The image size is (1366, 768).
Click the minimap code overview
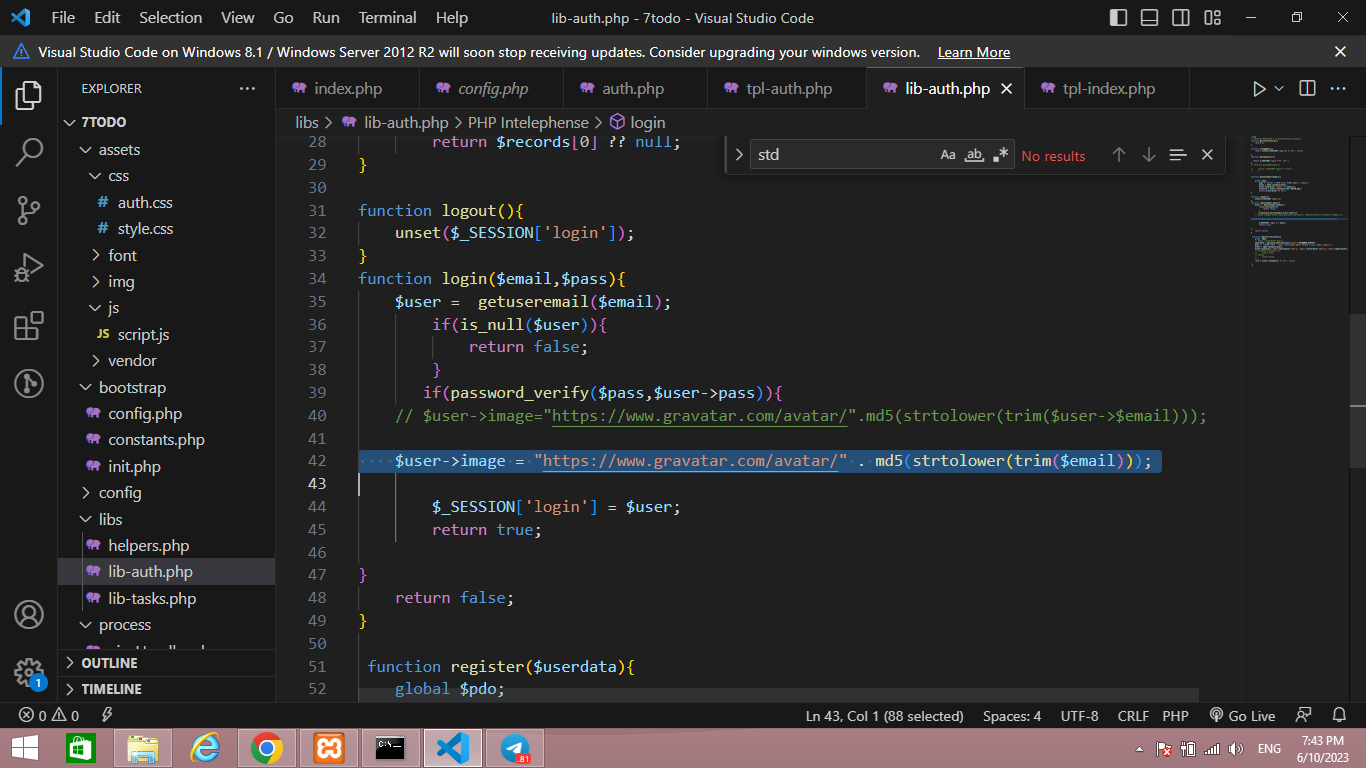coord(1297,200)
